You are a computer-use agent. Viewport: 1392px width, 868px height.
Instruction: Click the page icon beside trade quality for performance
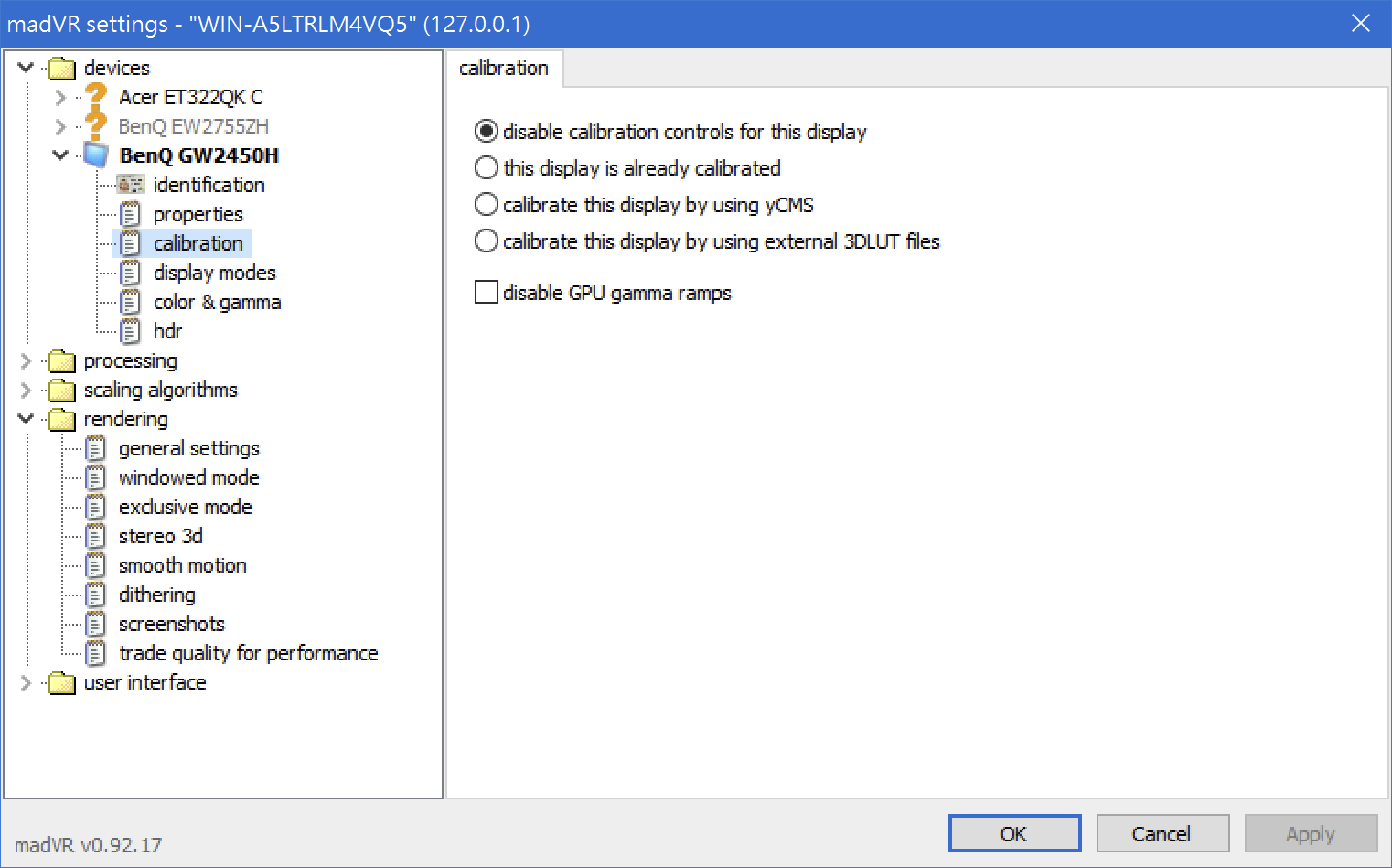(x=96, y=653)
